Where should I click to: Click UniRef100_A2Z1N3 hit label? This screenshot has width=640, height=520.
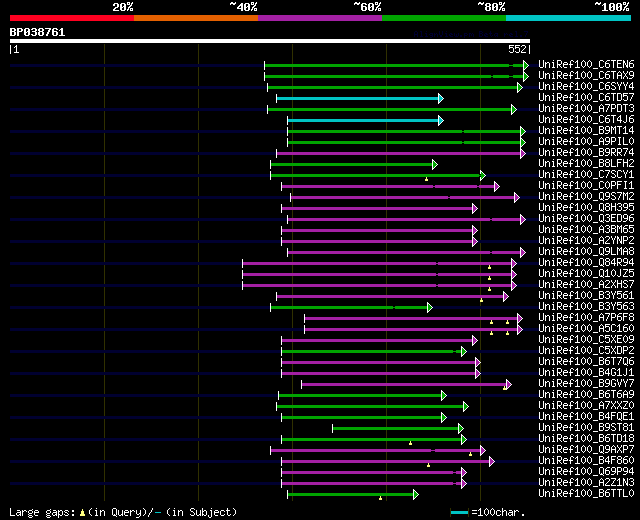[586, 483]
